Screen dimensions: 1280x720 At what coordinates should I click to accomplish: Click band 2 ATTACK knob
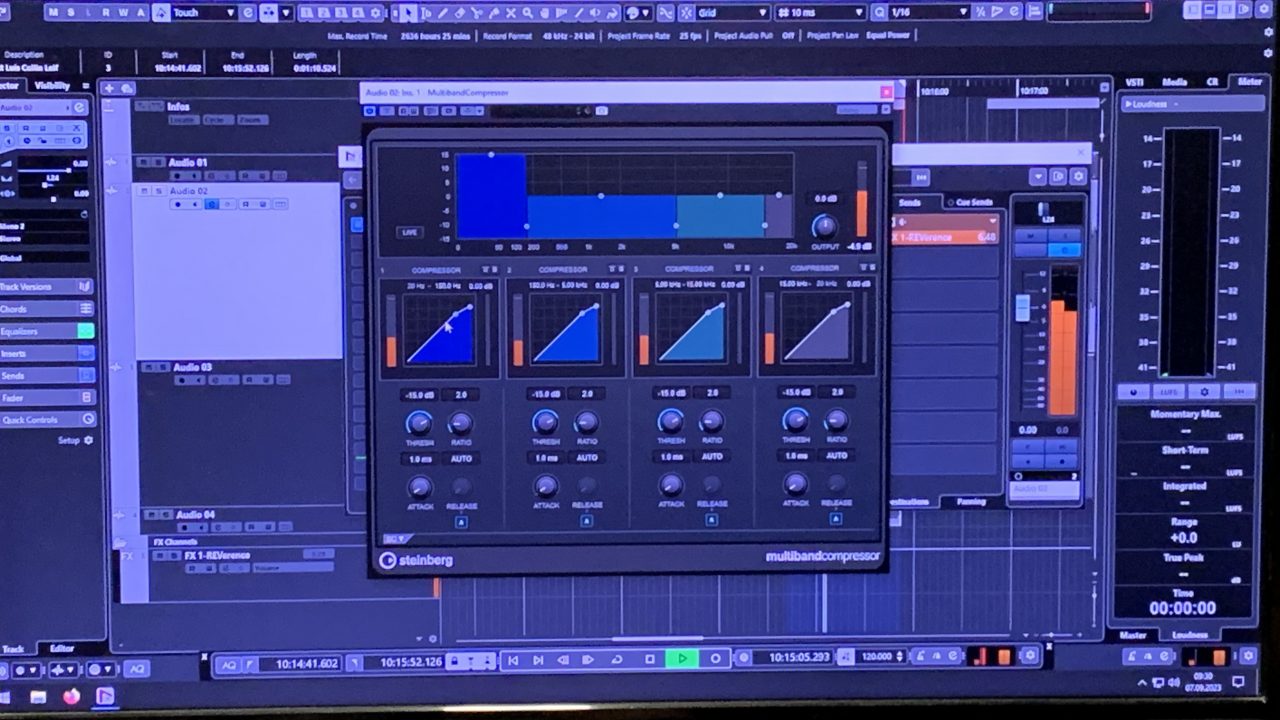pos(545,486)
